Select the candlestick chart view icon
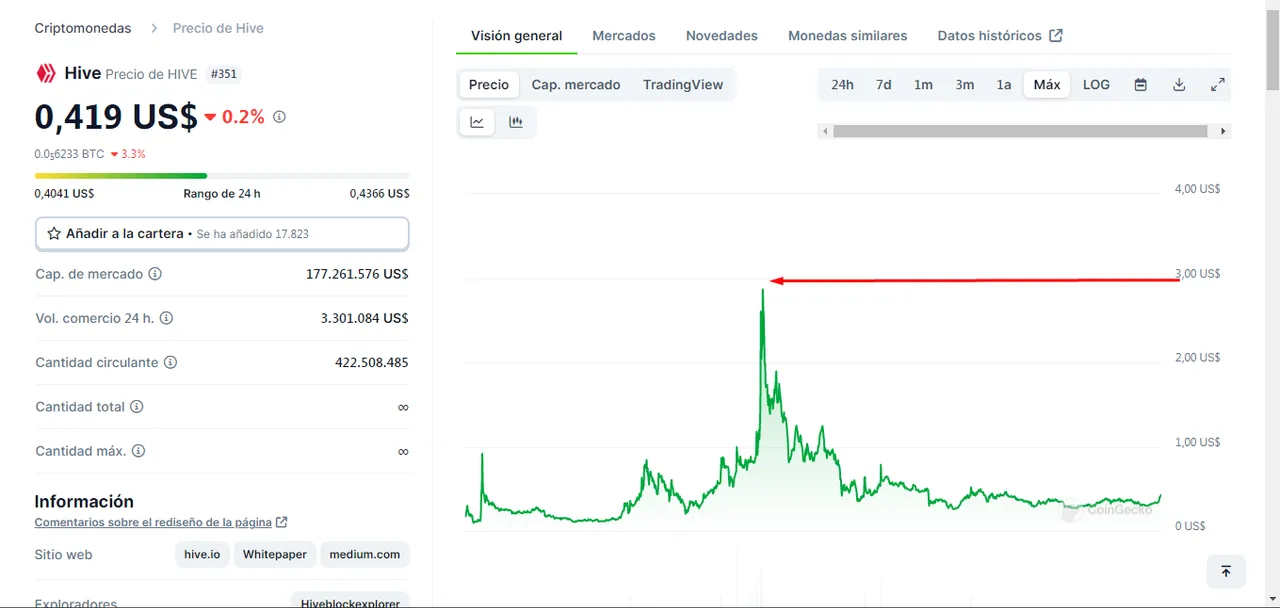The width and height of the screenshot is (1280, 608). pyautogui.click(x=516, y=122)
